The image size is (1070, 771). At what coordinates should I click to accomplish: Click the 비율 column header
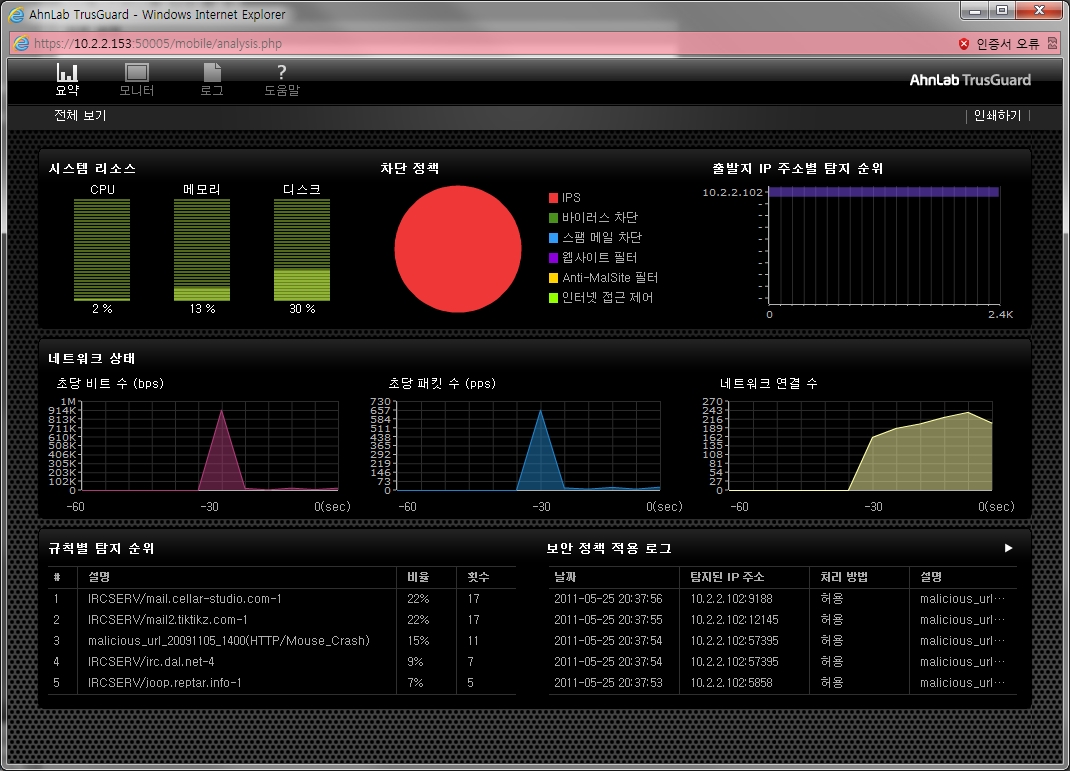[x=417, y=577]
